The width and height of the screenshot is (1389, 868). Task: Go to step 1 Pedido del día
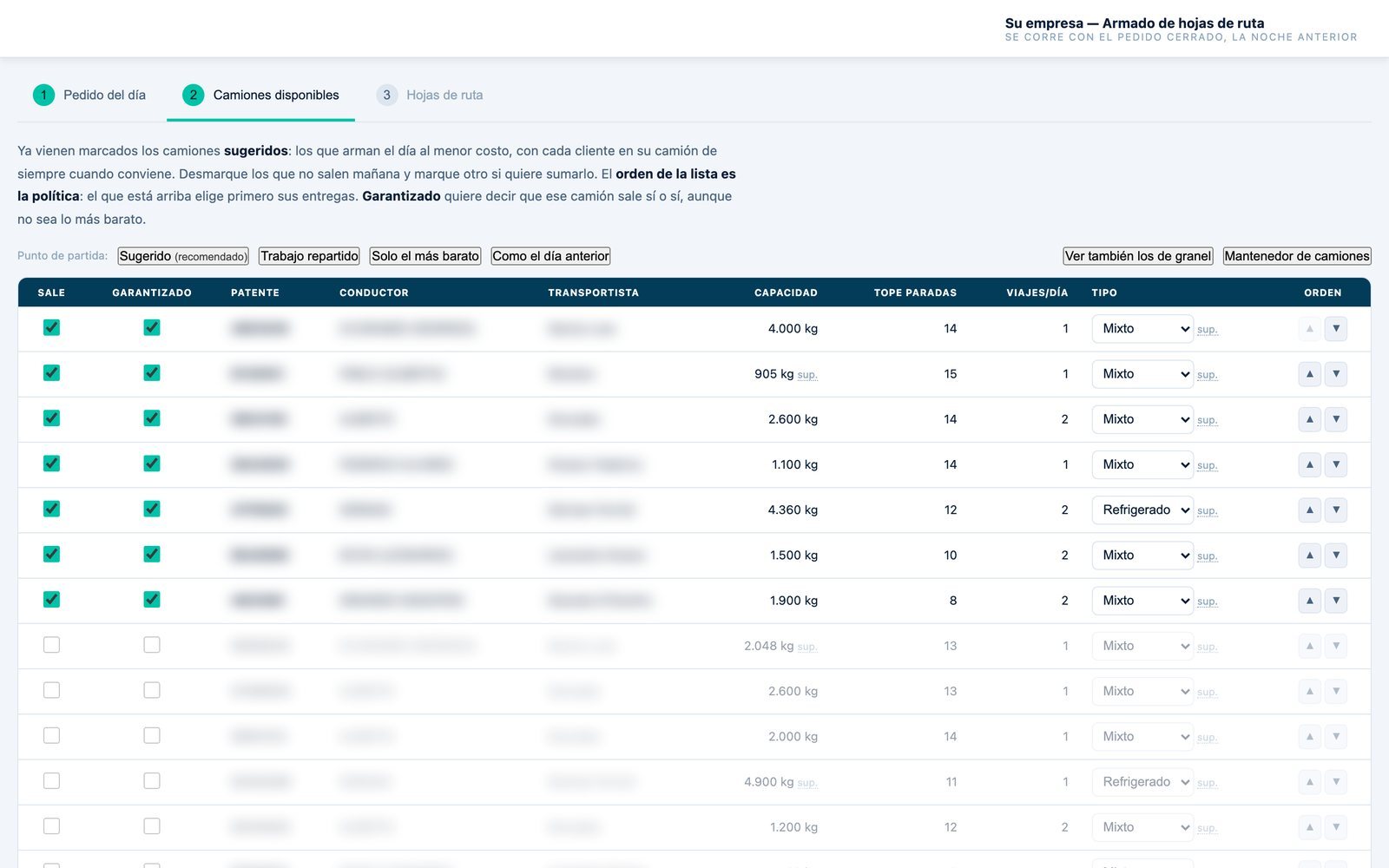pos(89,95)
